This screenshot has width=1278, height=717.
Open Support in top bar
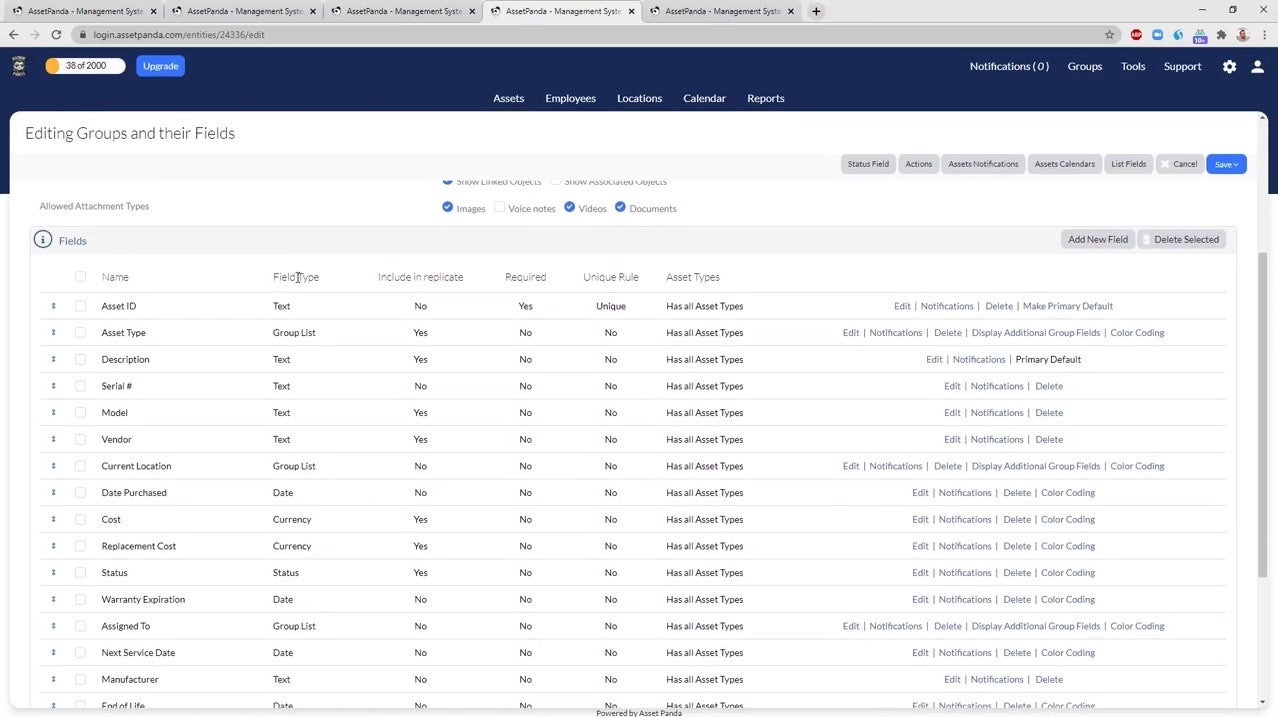[1183, 66]
